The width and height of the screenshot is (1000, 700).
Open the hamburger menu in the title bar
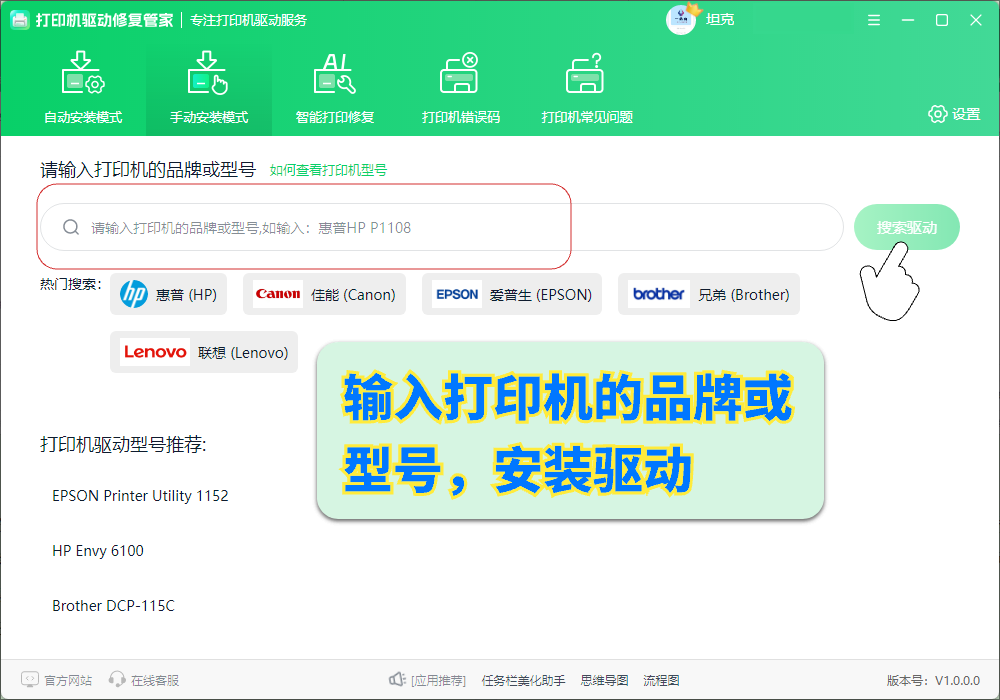(x=874, y=20)
